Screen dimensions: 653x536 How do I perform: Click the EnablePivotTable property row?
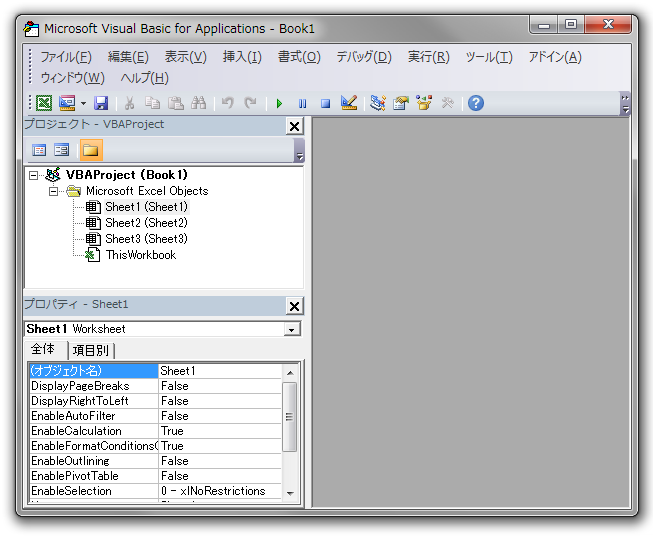156,476
